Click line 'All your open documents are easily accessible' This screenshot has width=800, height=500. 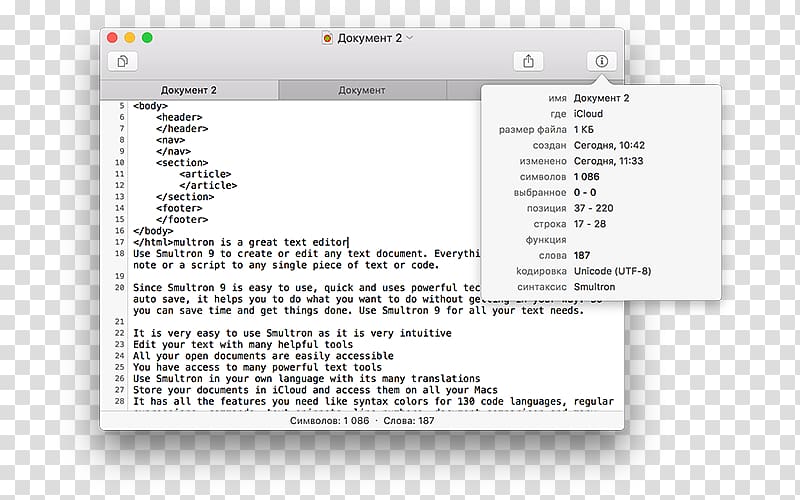263,356
